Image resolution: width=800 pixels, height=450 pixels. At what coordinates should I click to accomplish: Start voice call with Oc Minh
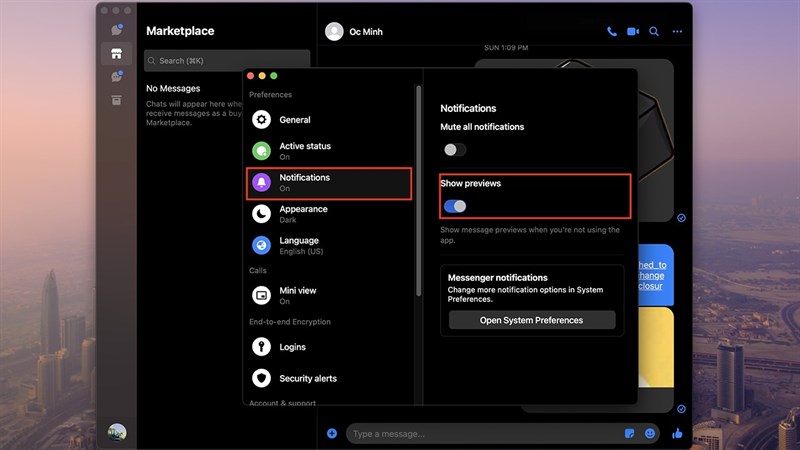[612, 32]
